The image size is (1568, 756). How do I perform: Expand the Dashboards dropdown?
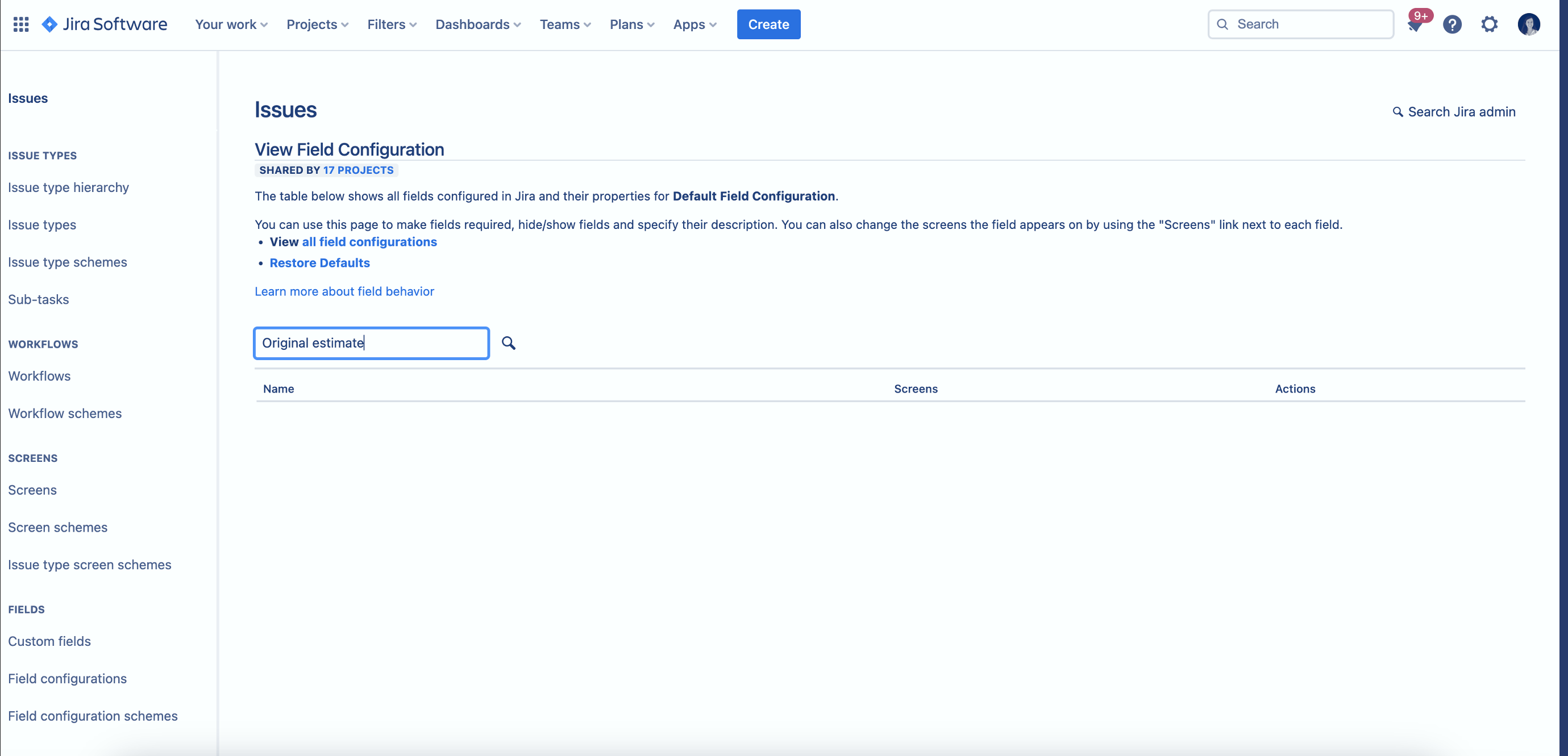coord(478,24)
